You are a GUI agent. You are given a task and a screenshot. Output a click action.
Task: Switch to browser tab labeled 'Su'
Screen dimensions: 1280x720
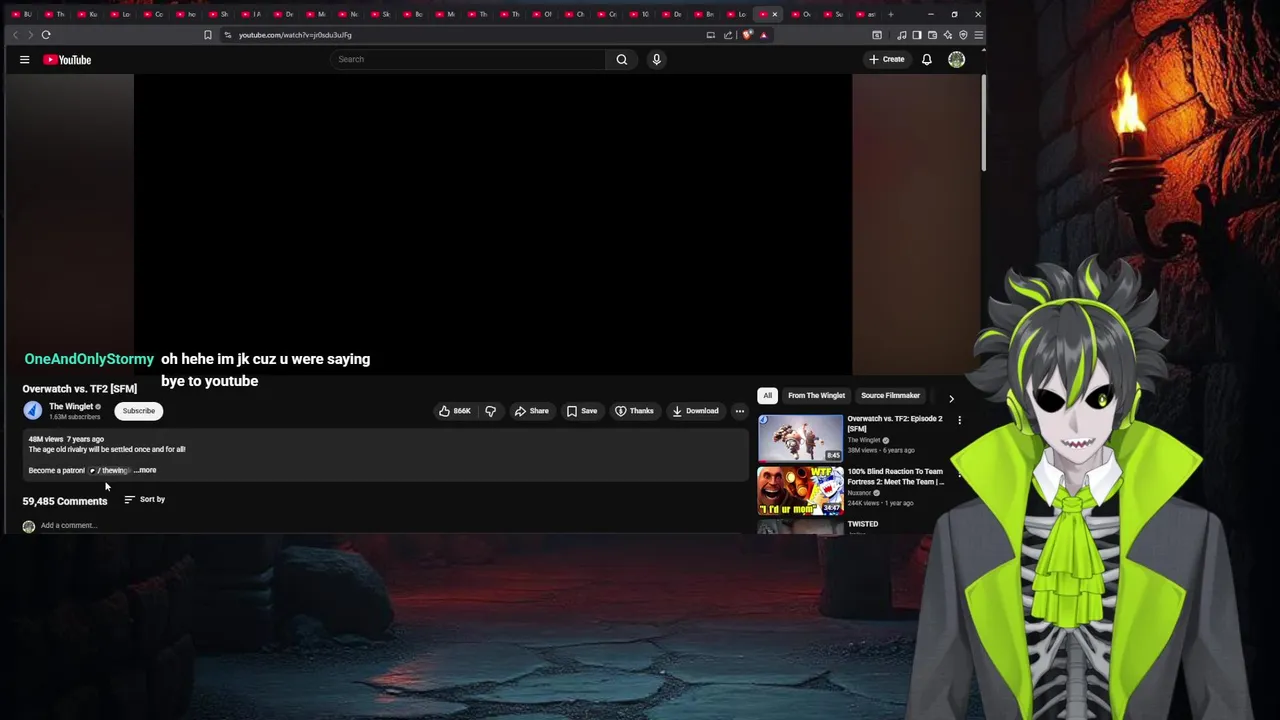tap(832, 14)
